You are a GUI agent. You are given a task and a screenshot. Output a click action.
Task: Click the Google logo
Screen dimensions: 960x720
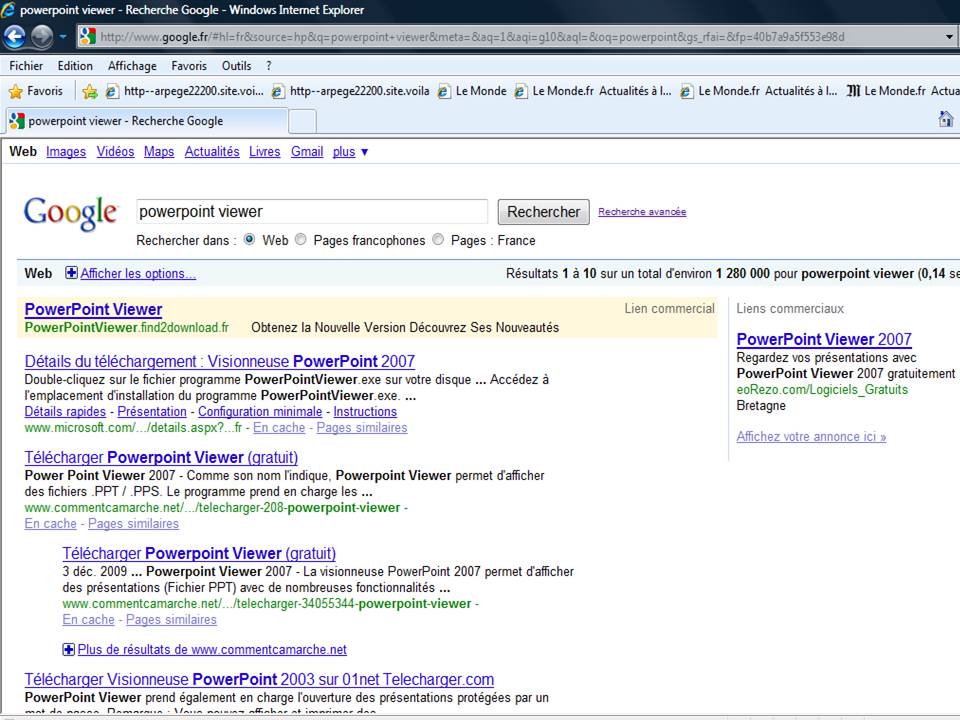point(70,213)
